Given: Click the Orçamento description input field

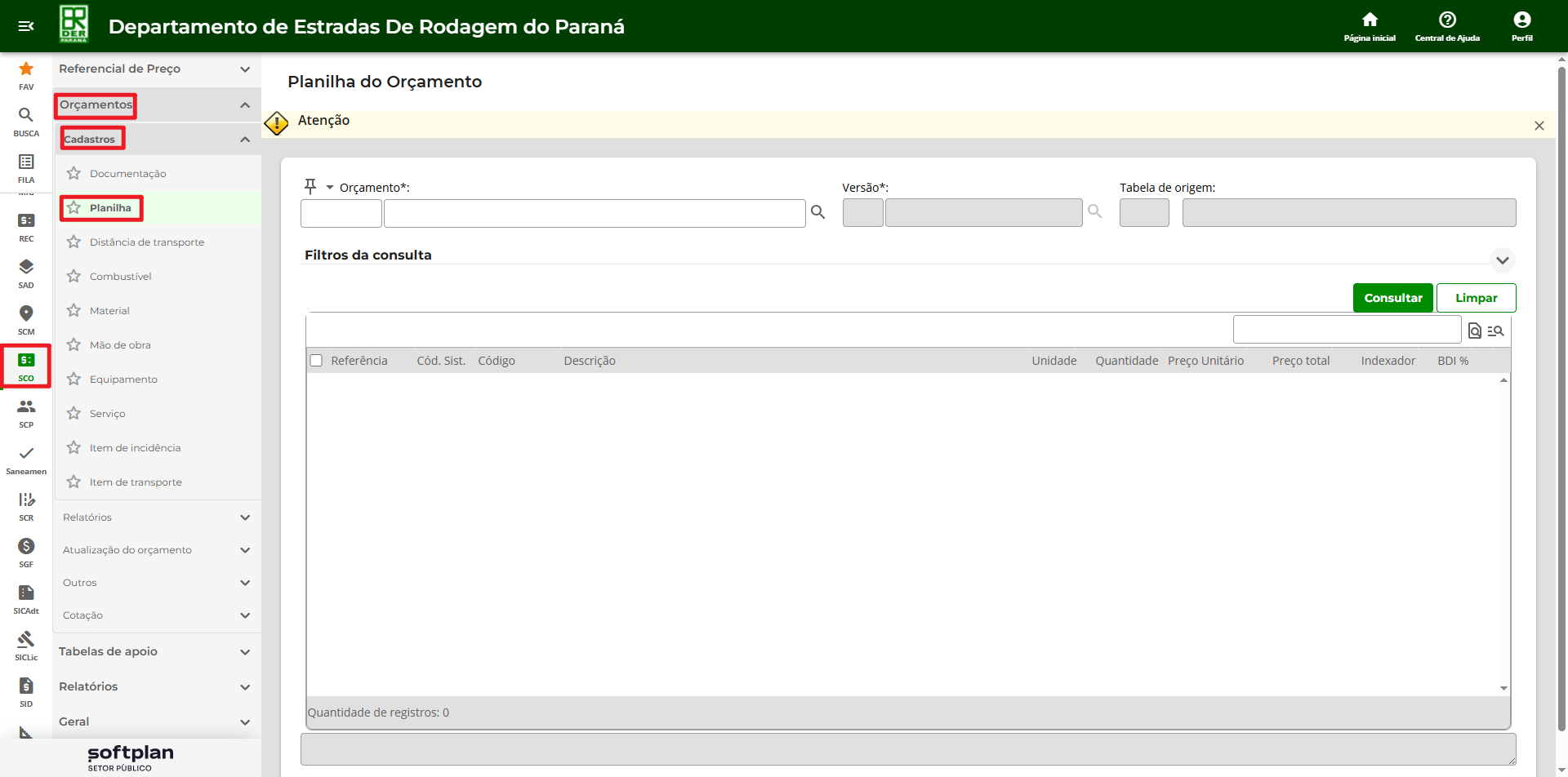Looking at the screenshot, I should [595, 213].
